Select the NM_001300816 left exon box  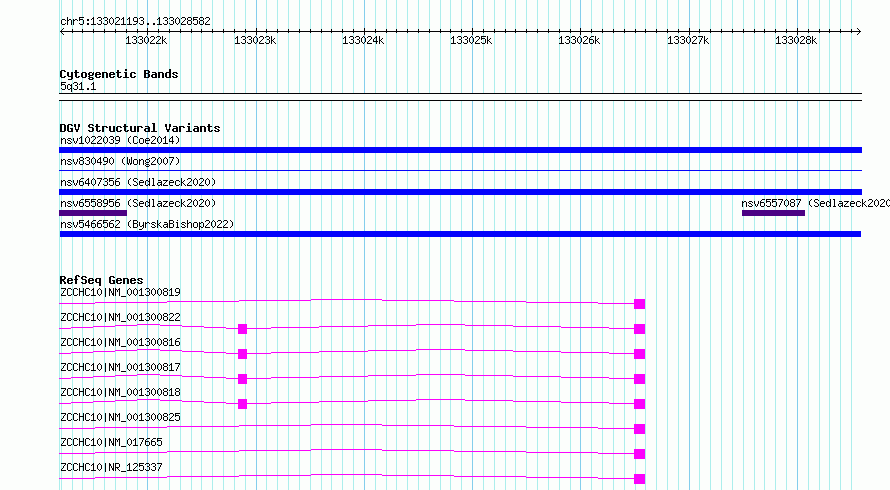coord(242,354)
